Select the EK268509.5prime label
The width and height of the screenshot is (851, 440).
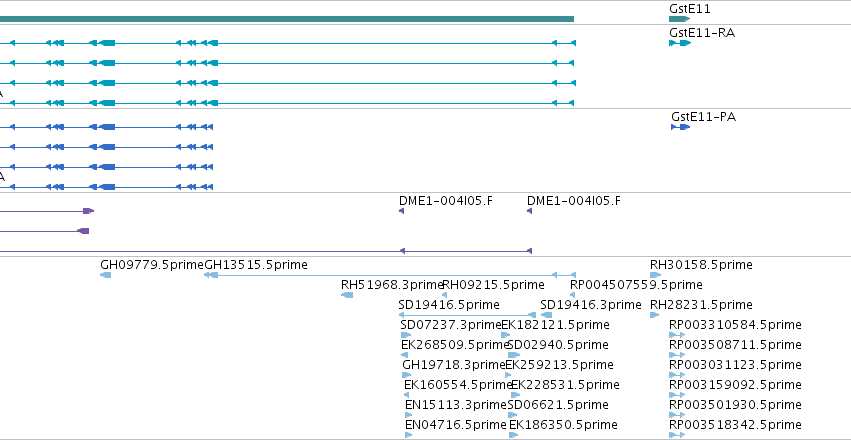point(455,345)
